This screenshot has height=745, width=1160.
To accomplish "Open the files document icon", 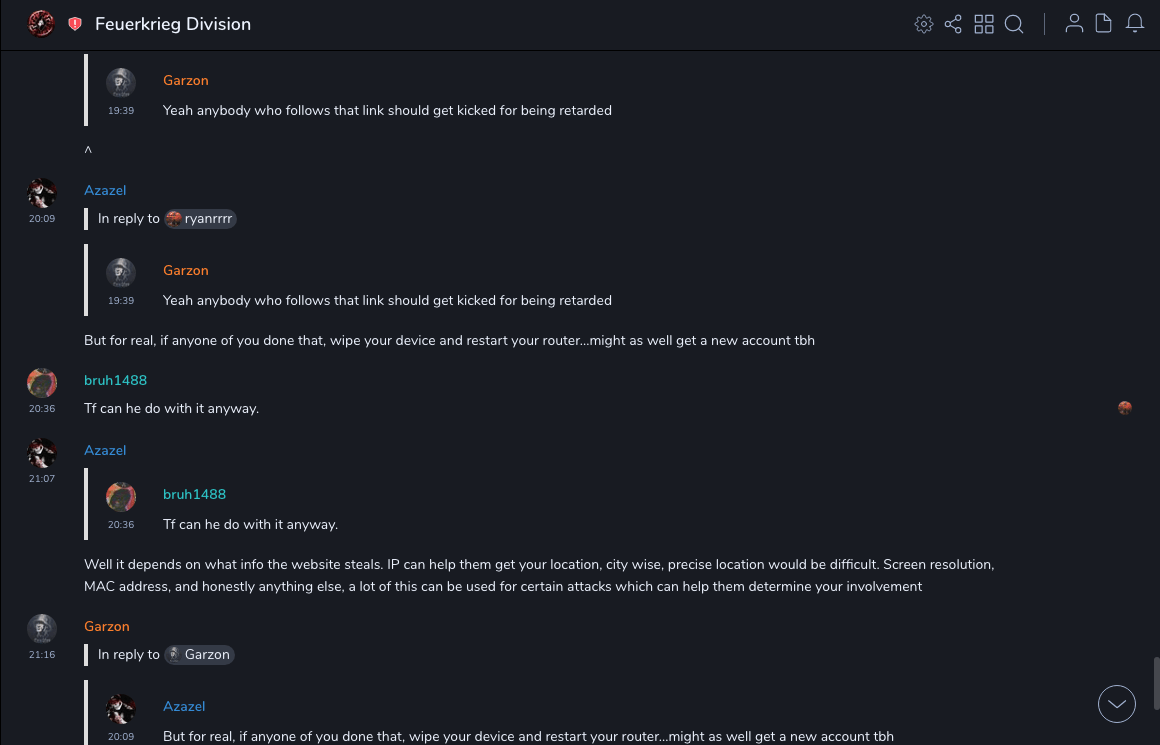I will click(1104, 24).
